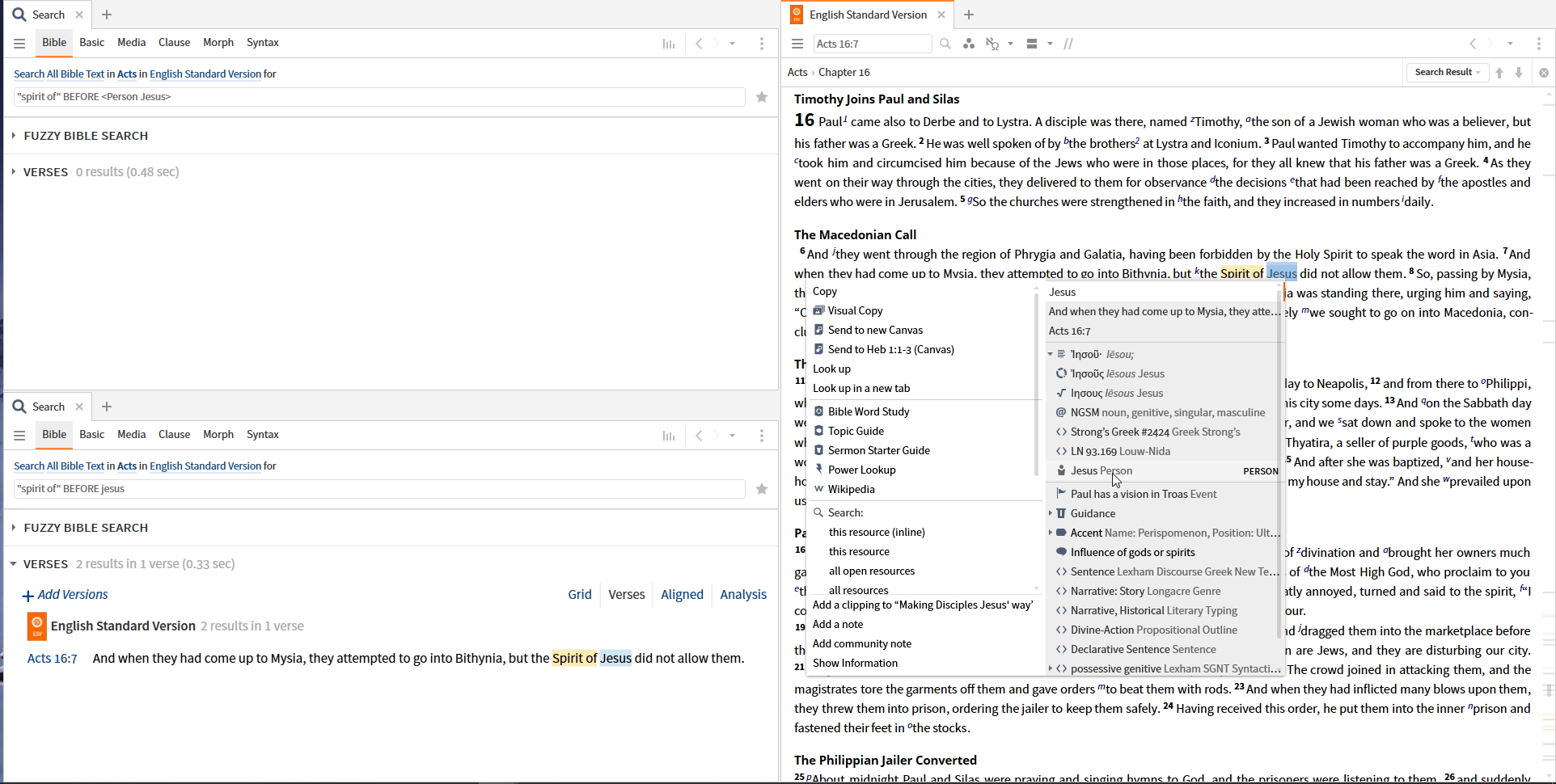Expand the Accent row in the context menu
The height and width of the screenshot is (784, 1556).
tap(1051, 533)
